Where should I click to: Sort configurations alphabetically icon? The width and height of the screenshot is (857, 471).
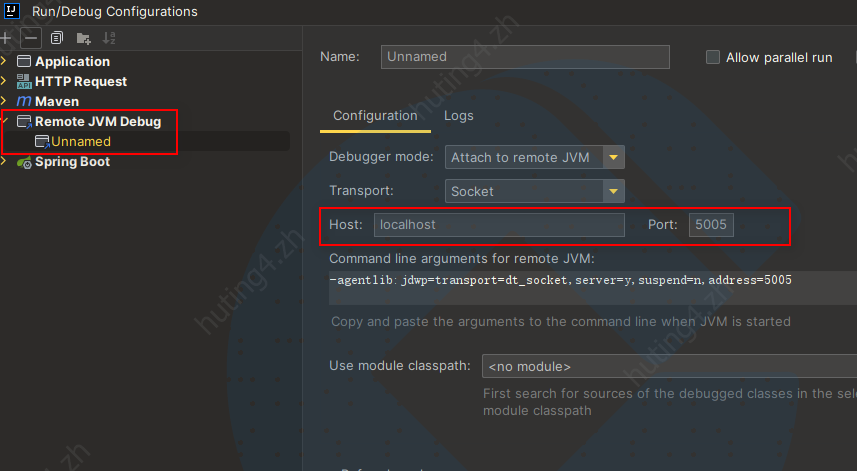109,38
